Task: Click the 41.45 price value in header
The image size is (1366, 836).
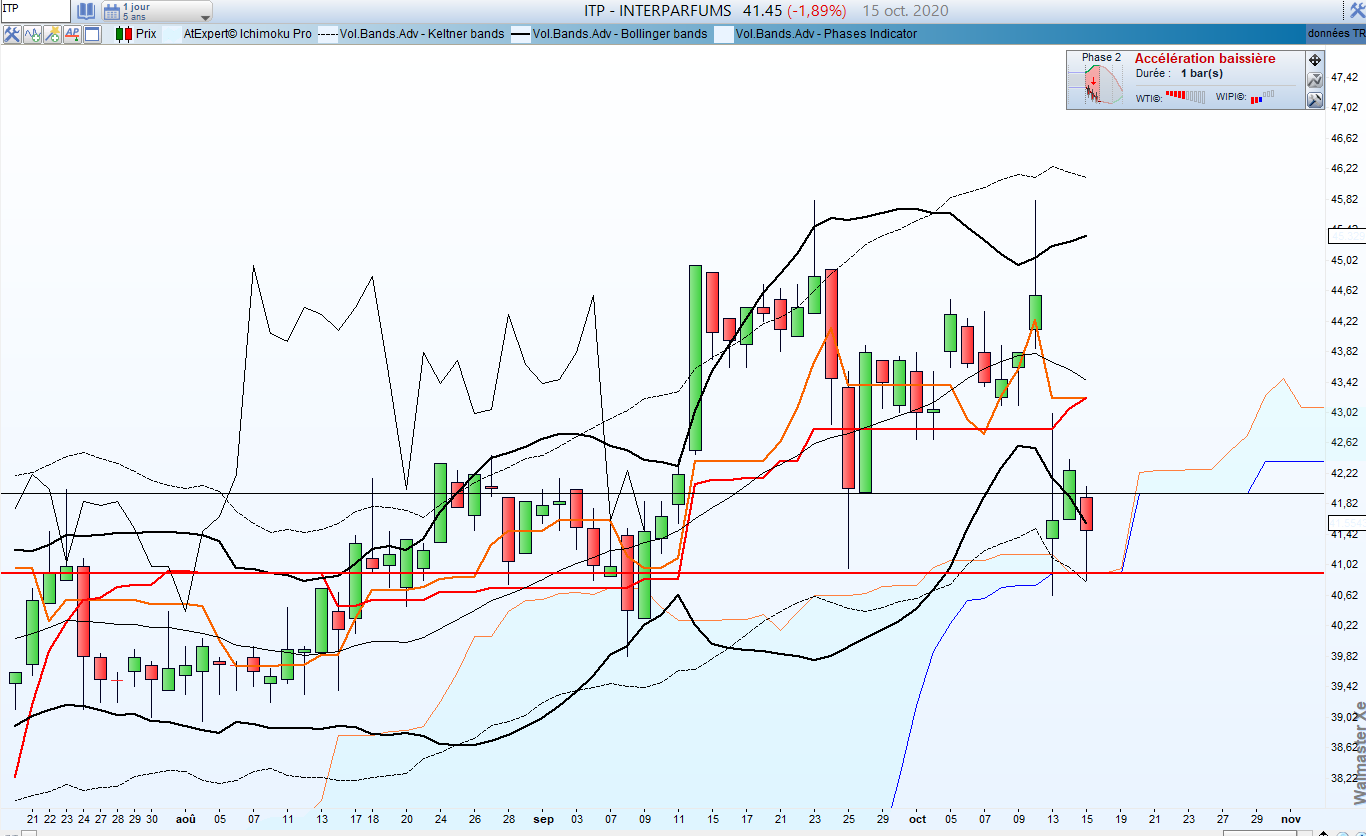Action: 761,11
